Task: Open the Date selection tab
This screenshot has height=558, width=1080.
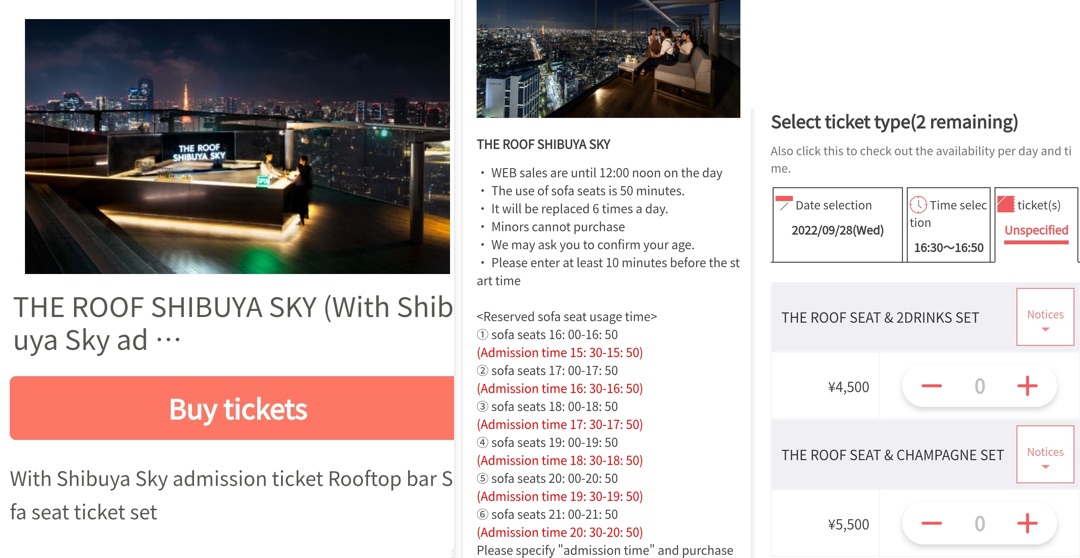Action: coord(837,225)
